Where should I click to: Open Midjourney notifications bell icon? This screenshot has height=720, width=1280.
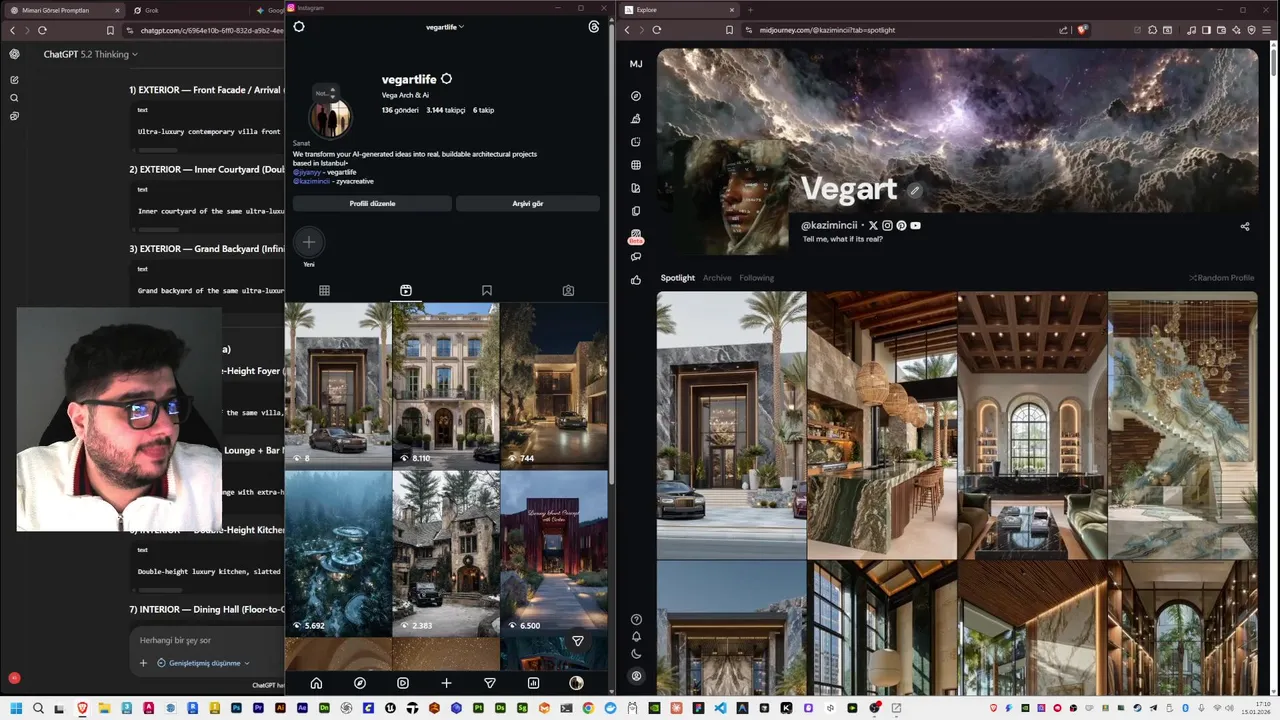[x=636, y=637]
